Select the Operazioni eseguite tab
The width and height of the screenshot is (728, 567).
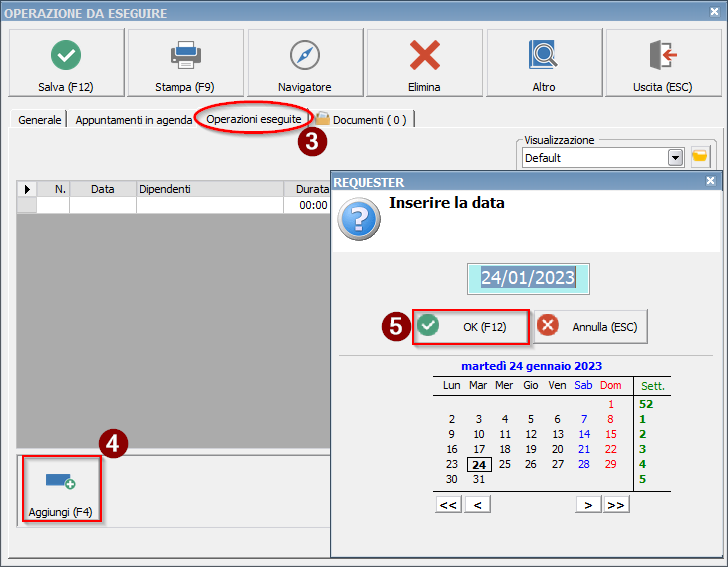(253, 120)
